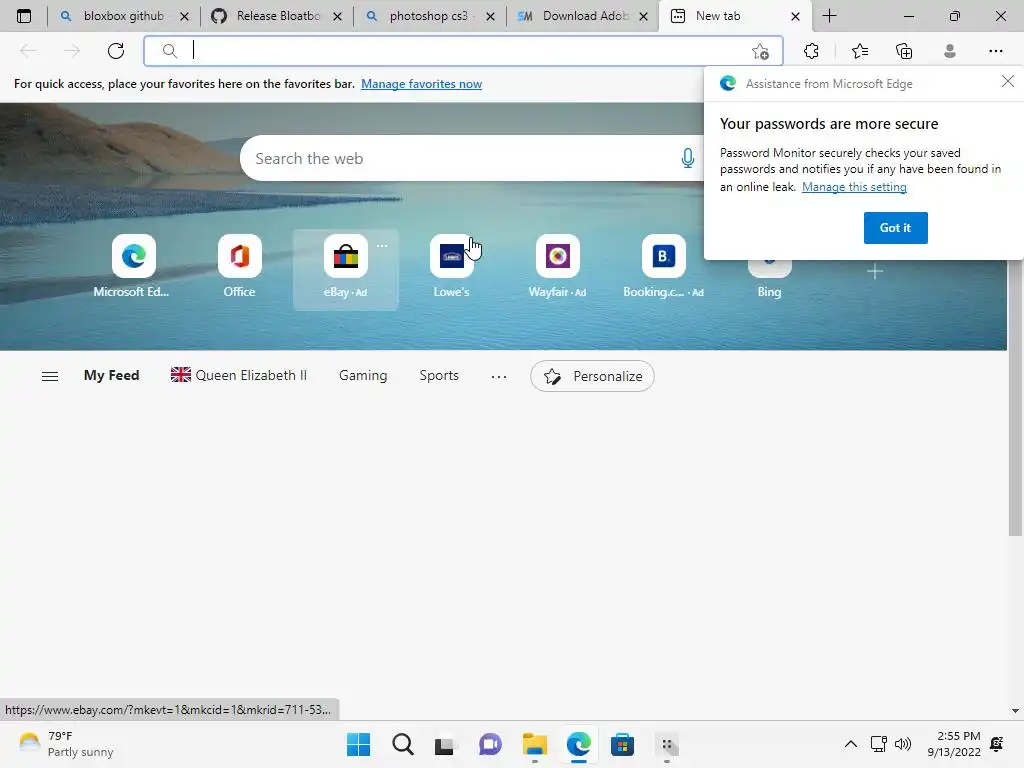Click the Edge icon in the taskbar
The image size is (1024, 768).
click(x=579, y=744)
